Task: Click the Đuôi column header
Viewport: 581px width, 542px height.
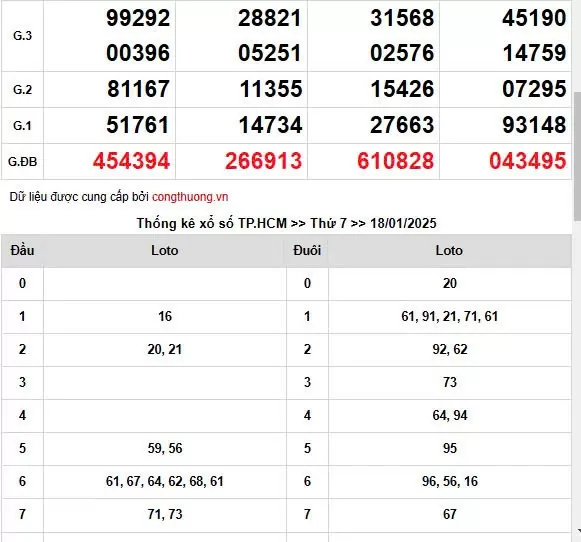Action: point(307,250)
